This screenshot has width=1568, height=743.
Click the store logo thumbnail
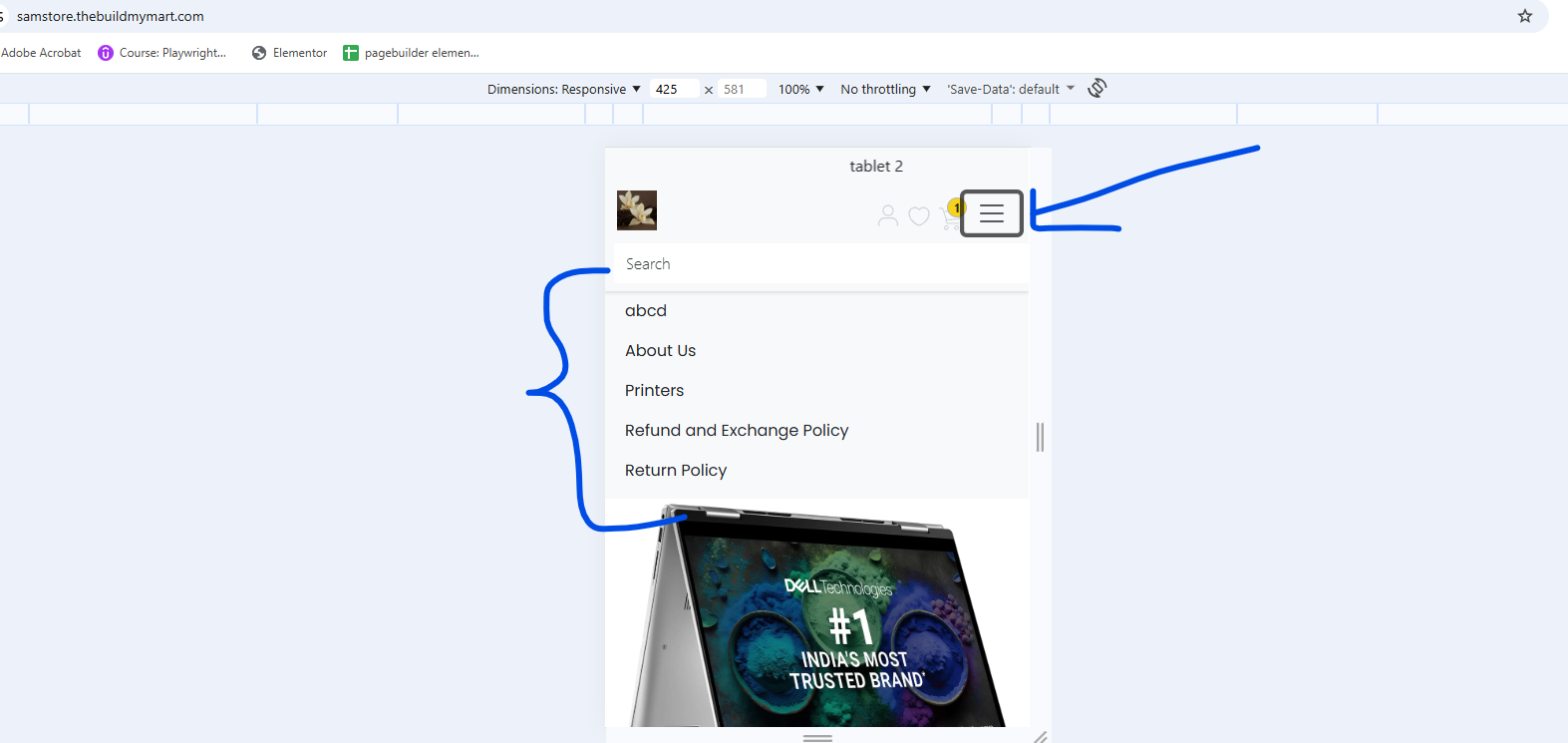coord(637,210)
